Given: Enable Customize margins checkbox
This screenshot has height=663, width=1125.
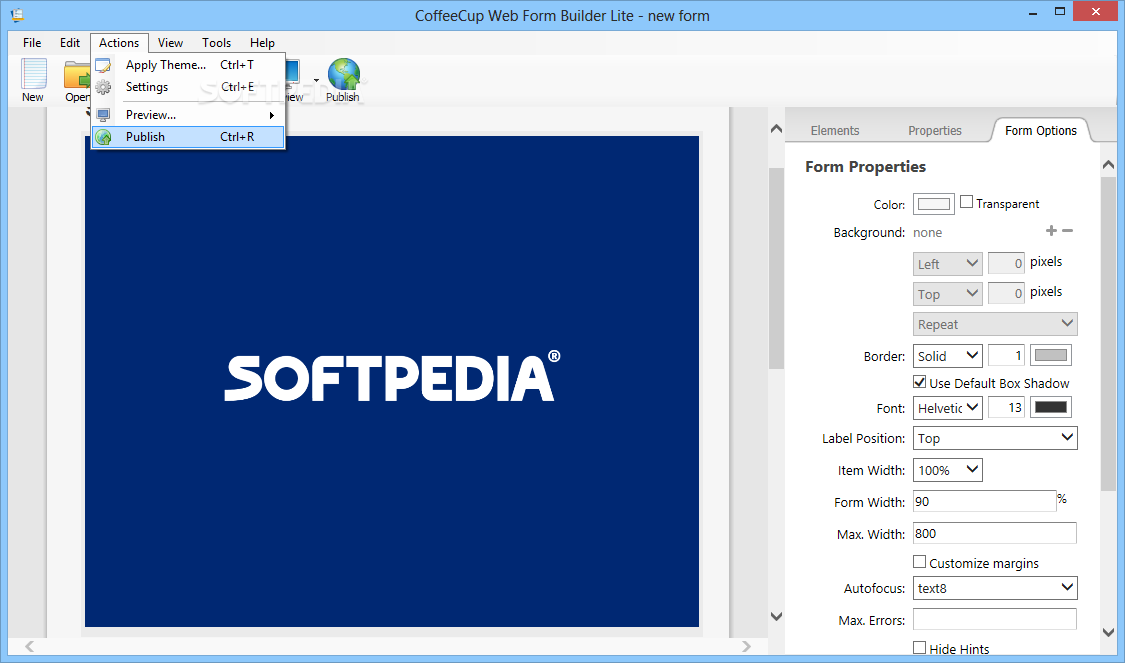Looking at the screenshot, I should (920, 562).
